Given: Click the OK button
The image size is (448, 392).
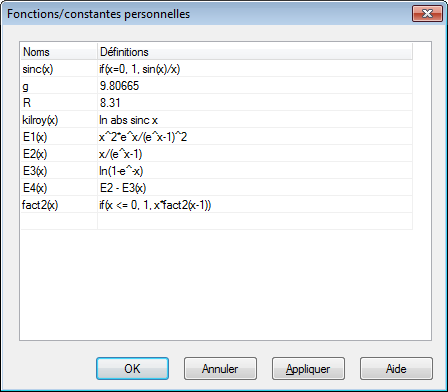Looking at the screenshot, I should 132,369.
